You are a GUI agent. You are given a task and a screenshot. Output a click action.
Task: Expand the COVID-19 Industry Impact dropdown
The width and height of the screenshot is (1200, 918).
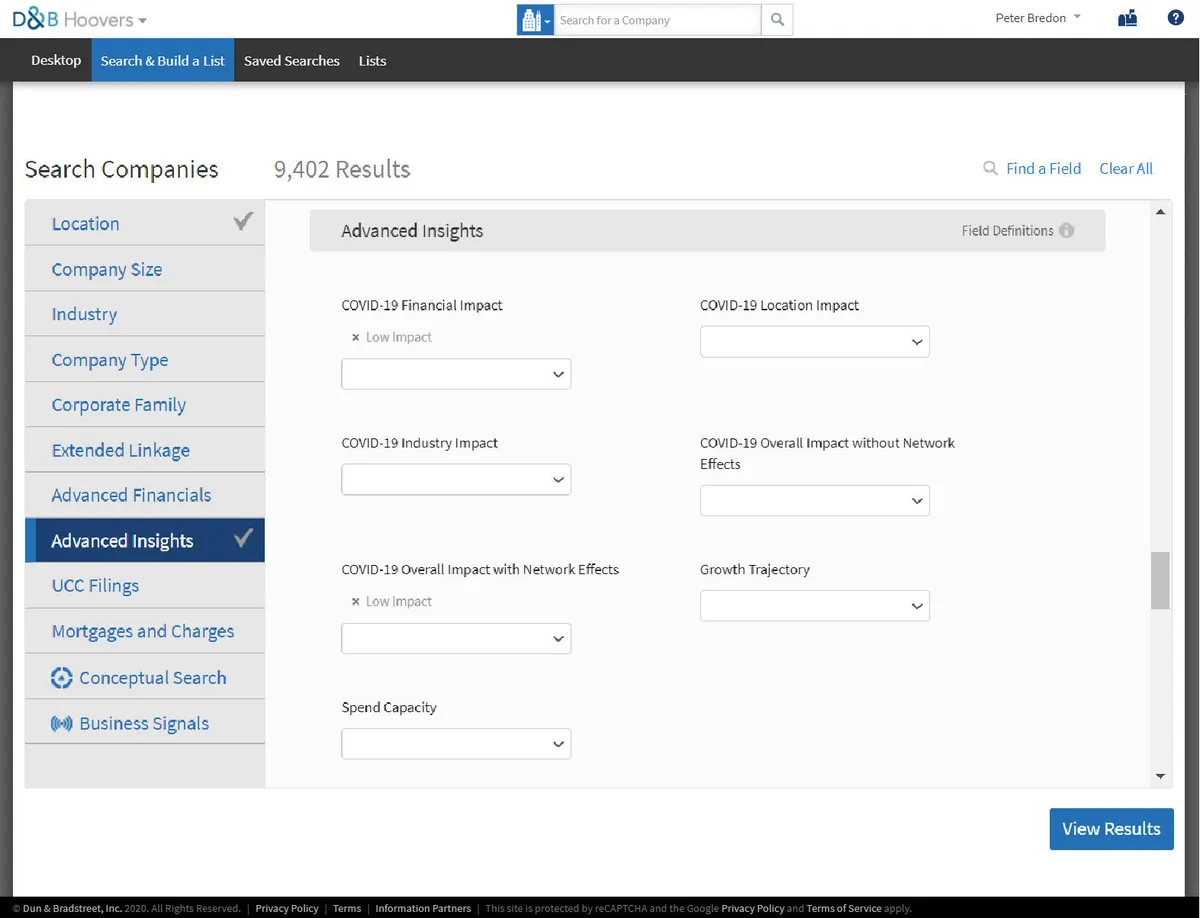456,480
